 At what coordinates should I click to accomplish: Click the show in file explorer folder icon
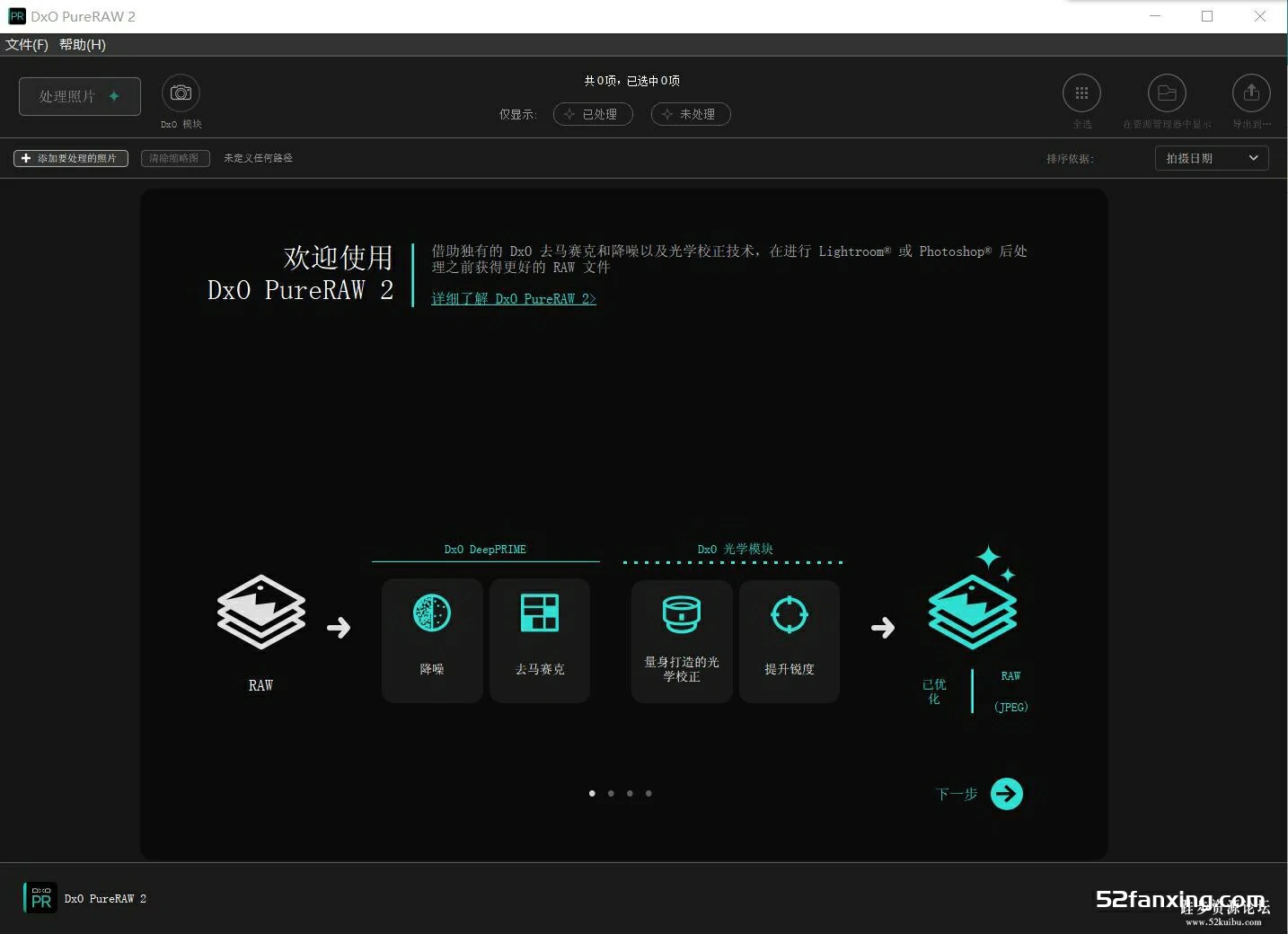pyautogui.click(x=1167, y=93)
